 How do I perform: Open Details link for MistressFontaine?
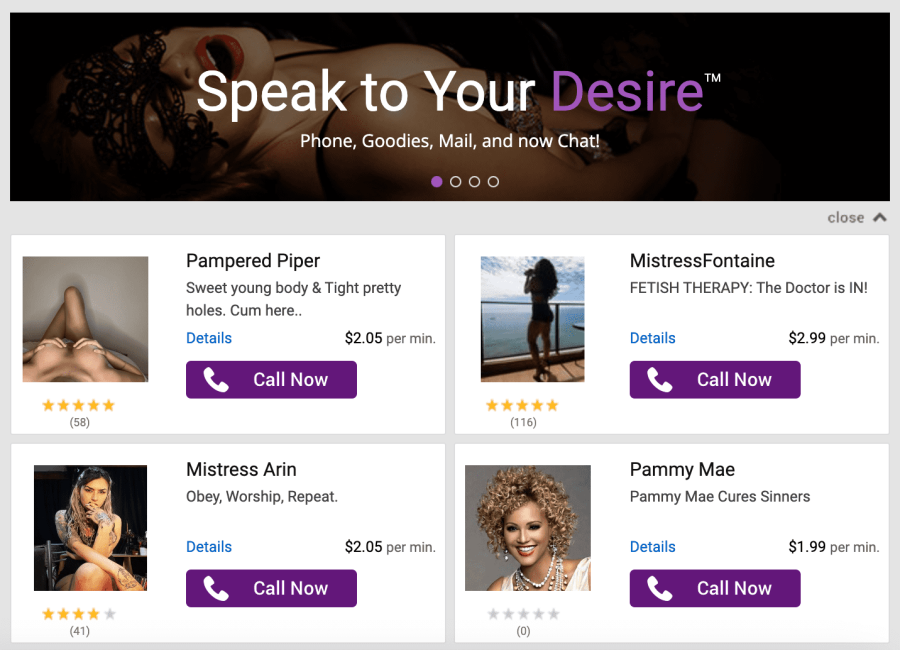(x=653, y=338)
